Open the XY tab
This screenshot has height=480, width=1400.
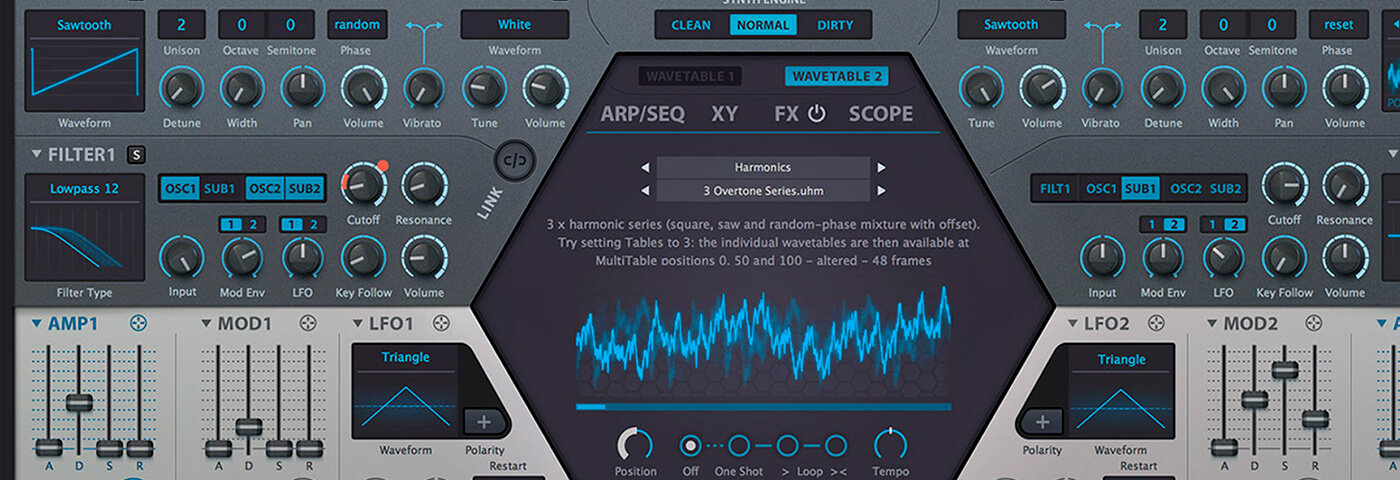tap(724, 114)
